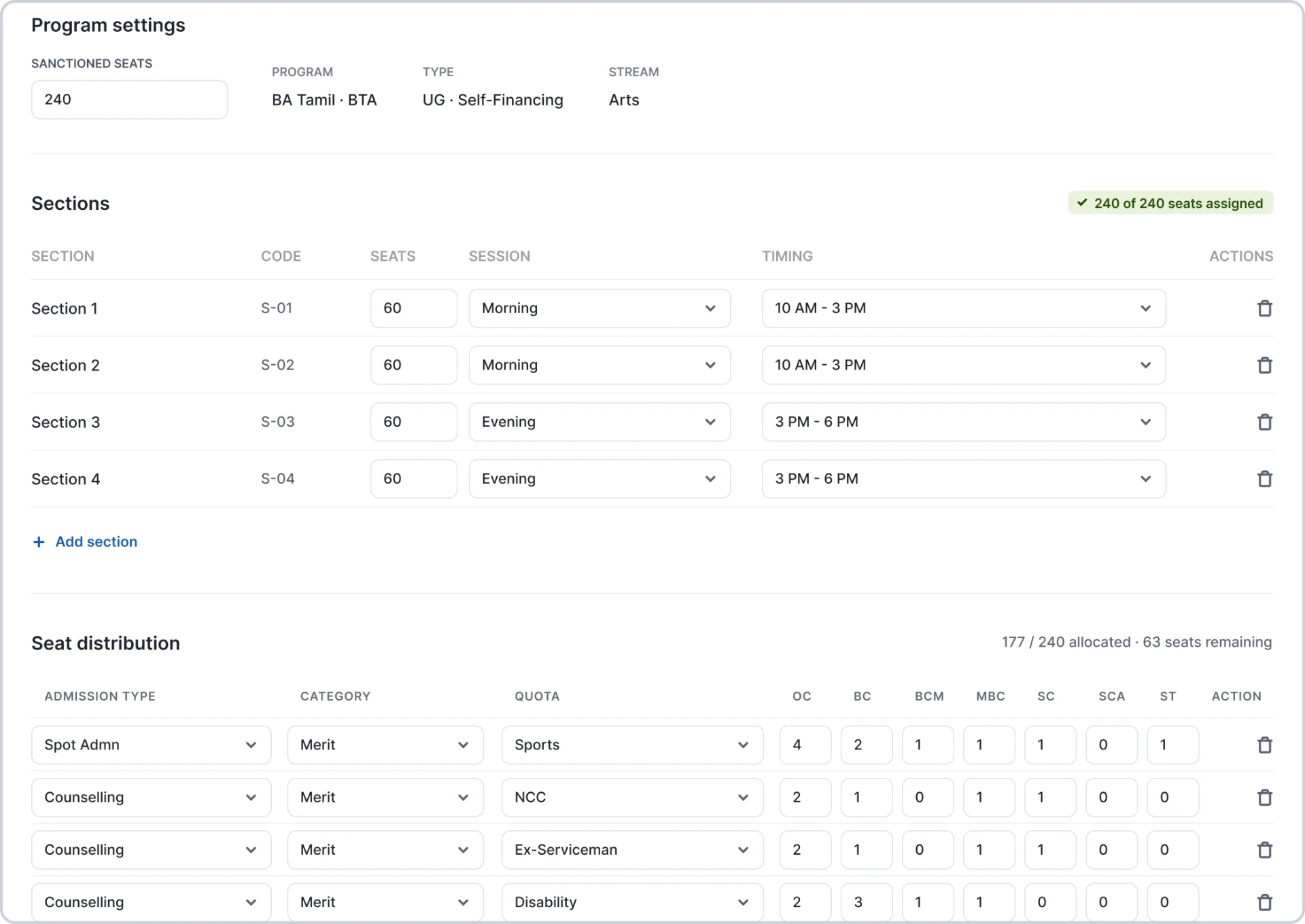
Task: Delete Section 2 with its trash icon
Action: (x=1264, y=366)
